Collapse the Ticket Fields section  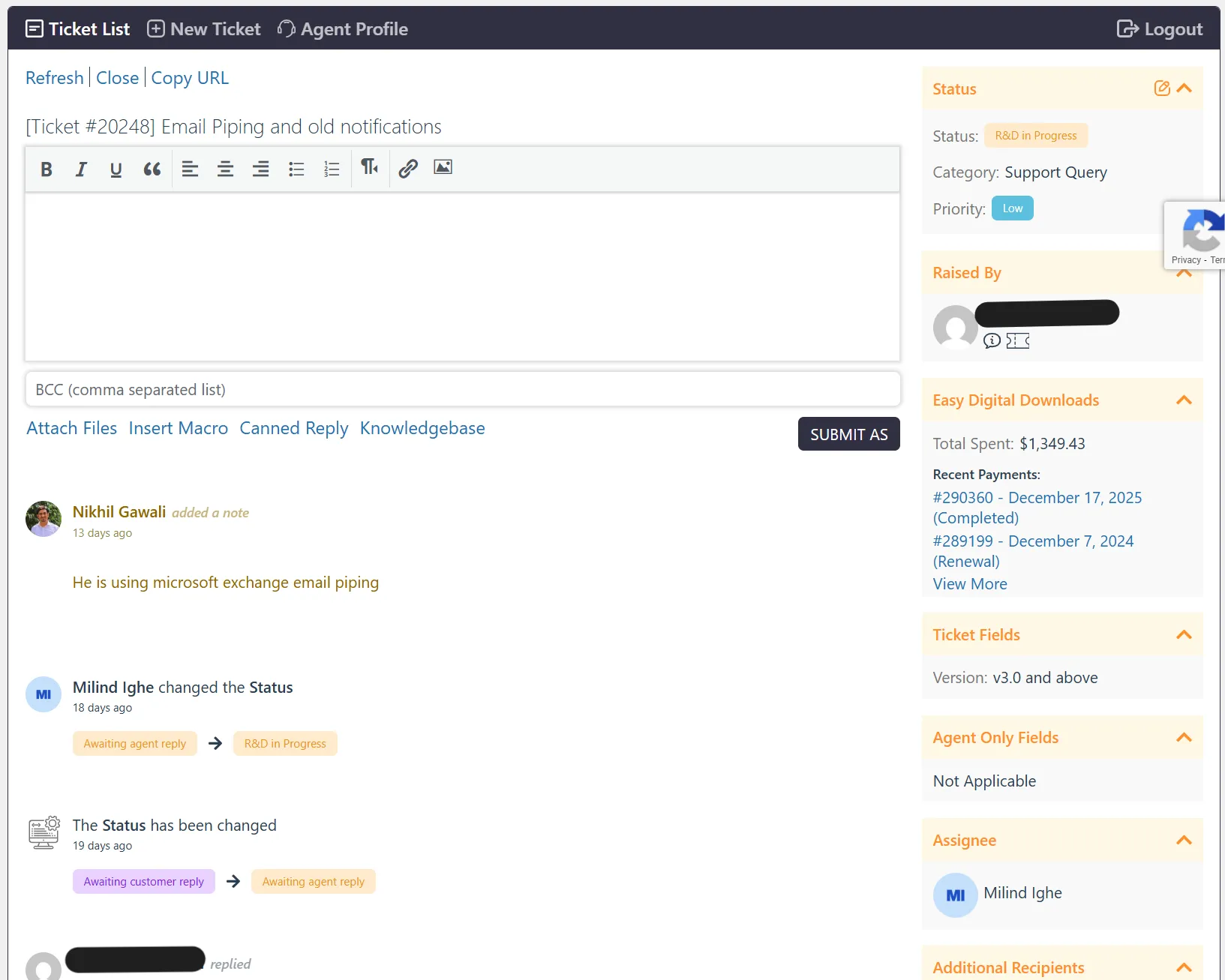coord(1184,635)
